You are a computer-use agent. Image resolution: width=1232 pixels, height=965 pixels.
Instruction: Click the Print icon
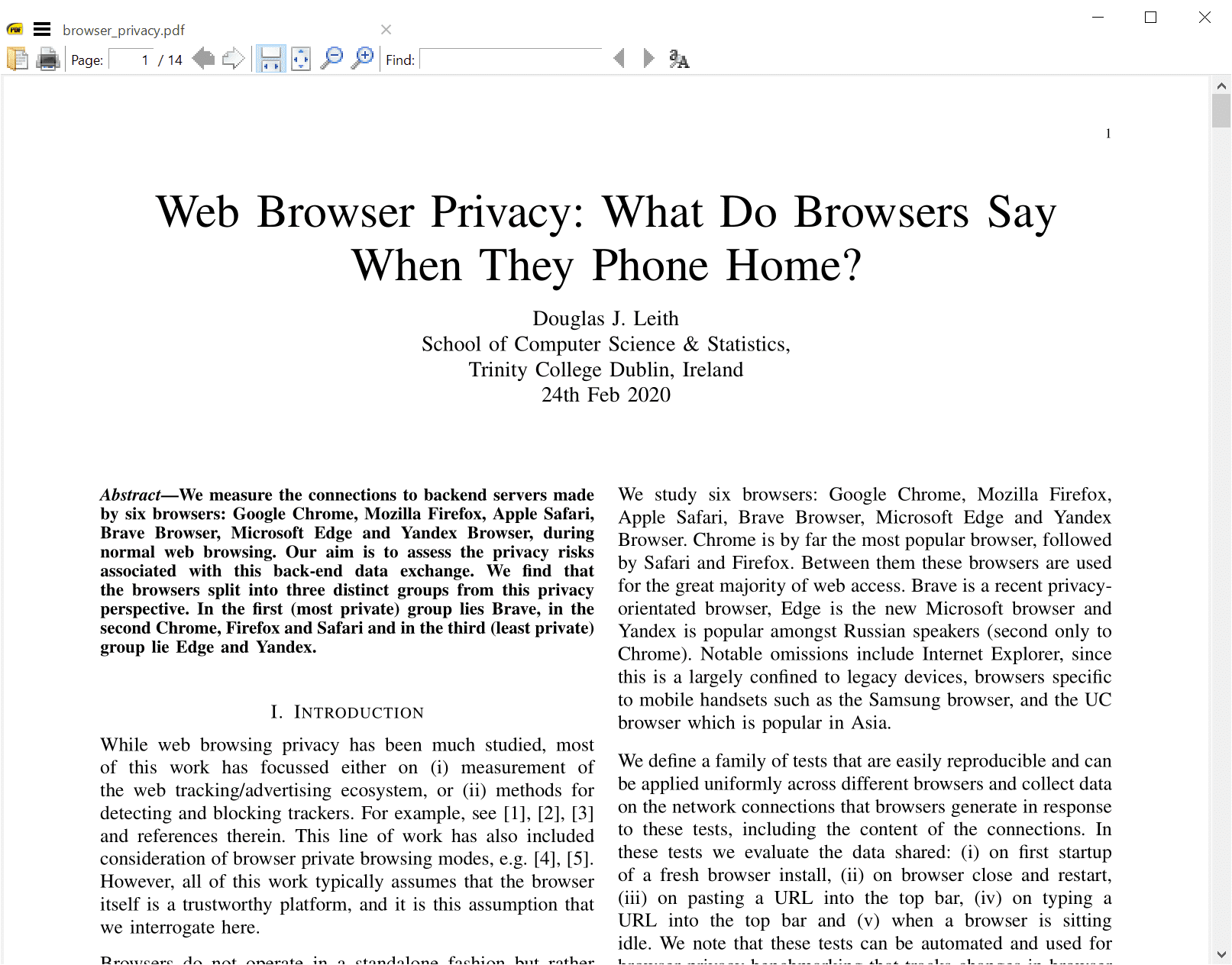point(48,59)
